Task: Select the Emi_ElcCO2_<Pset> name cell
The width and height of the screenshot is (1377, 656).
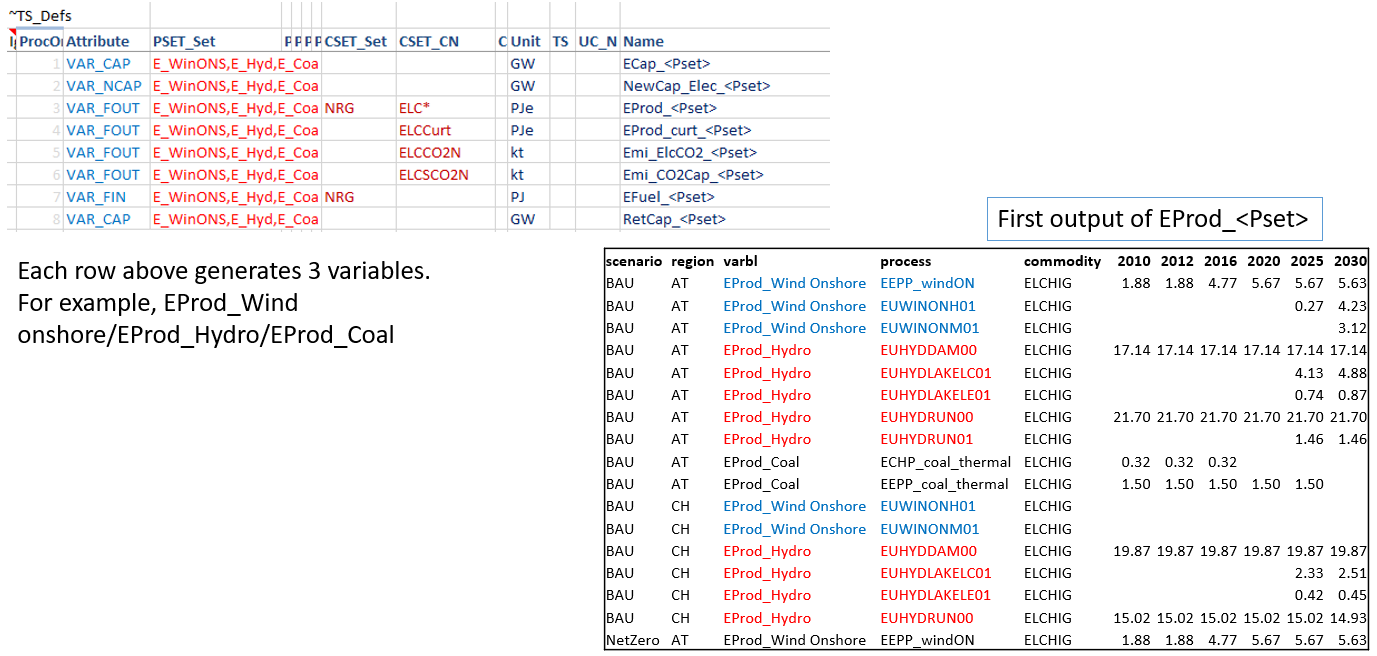Action: click(x=689, y=152)
